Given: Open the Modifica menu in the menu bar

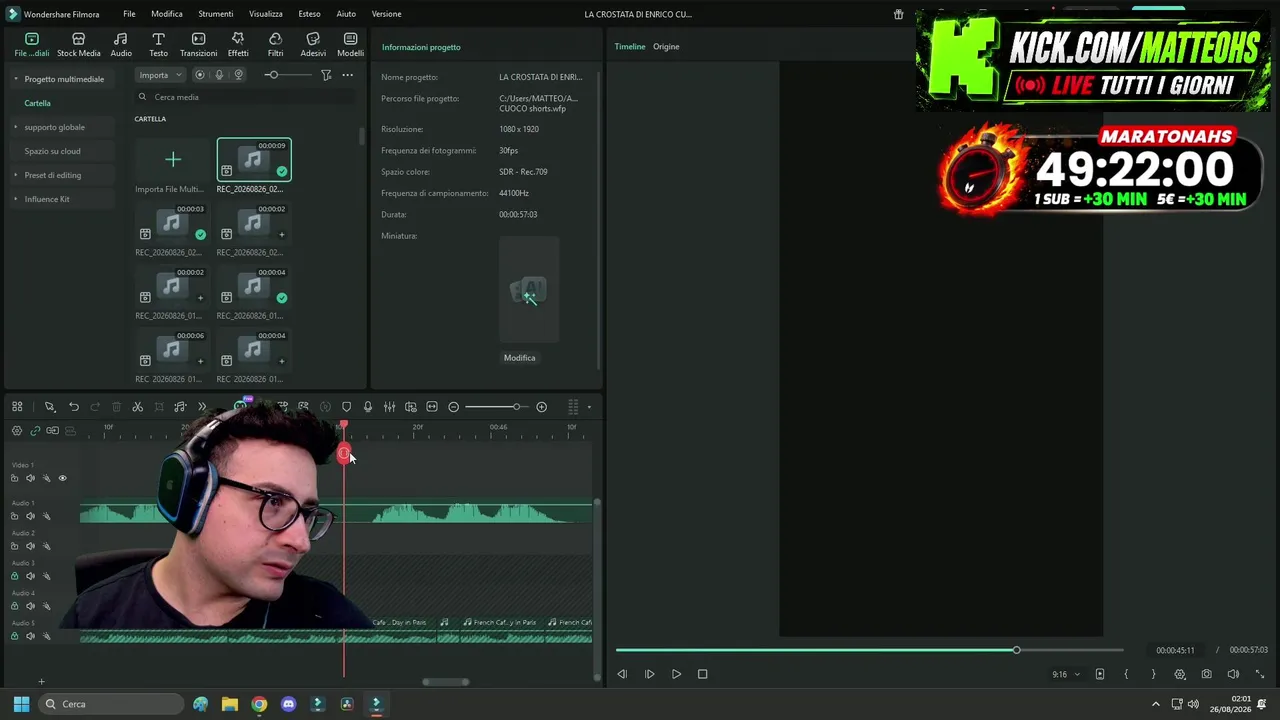Looking at the screenshot, I should pyautogui.click(x=167, y=14).
